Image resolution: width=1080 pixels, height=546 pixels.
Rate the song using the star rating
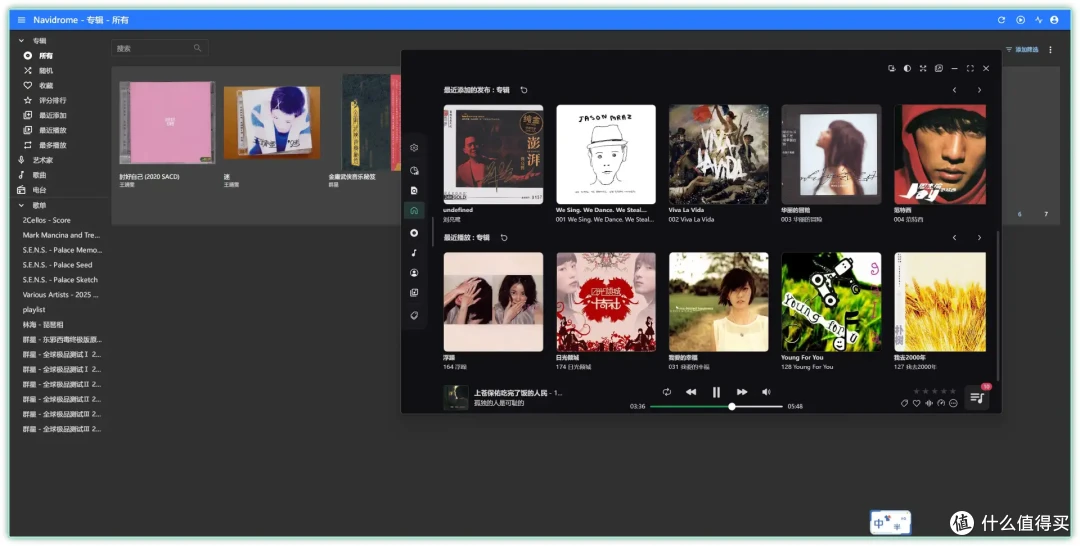tap(934, 391)
